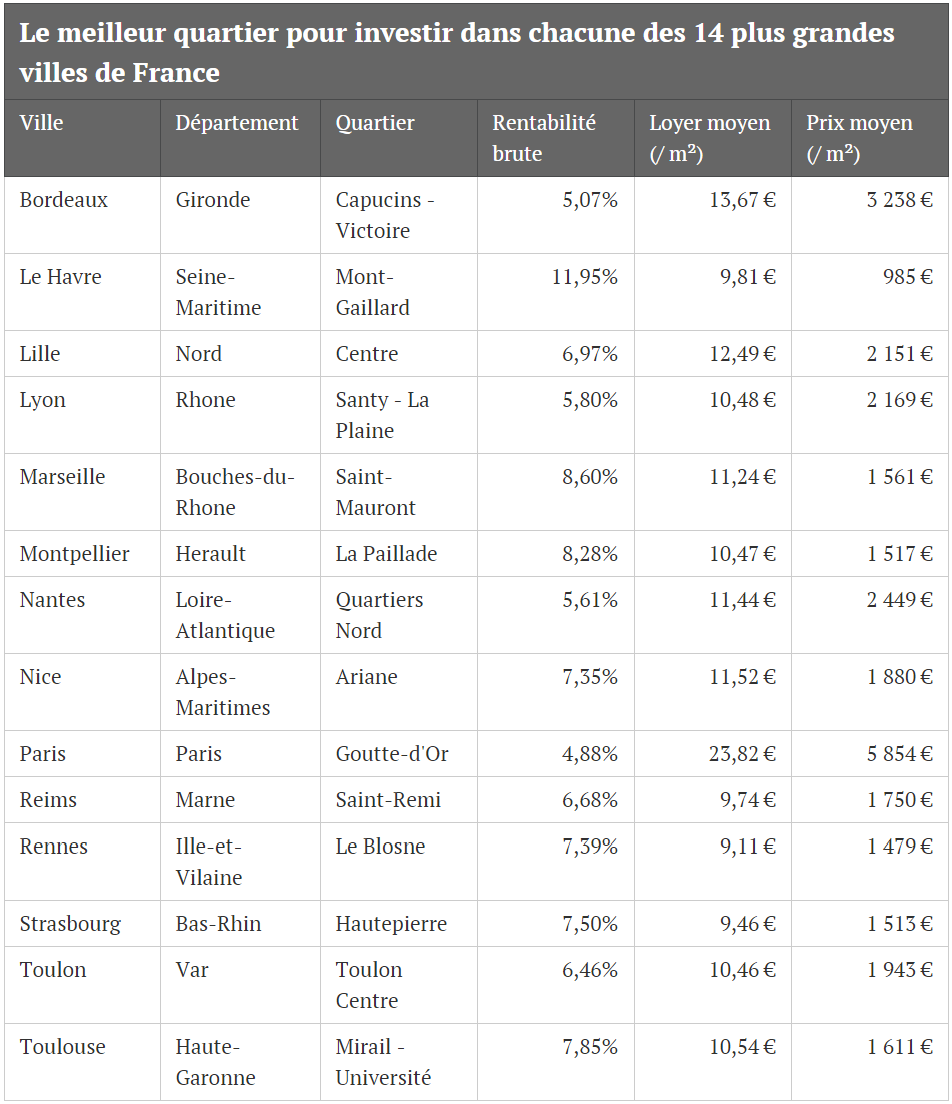Select the Strasbourg city cell

pos(70,924)
